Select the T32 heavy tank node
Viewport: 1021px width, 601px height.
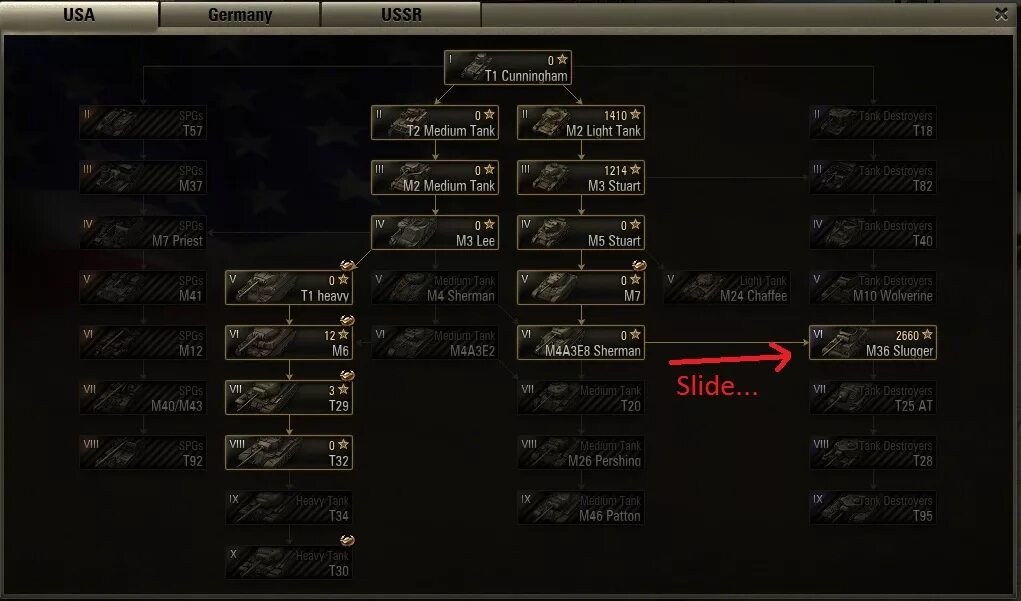coord(289,453)
